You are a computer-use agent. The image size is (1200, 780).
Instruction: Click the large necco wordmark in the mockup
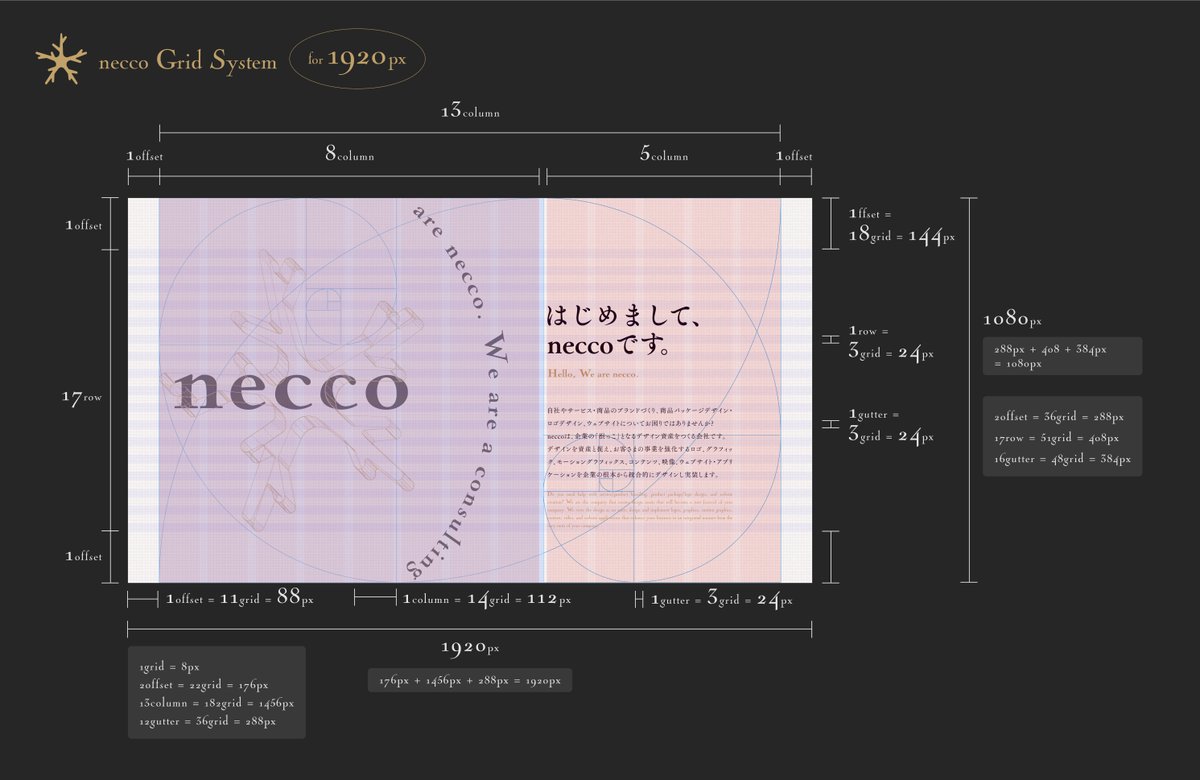(291, 389)
